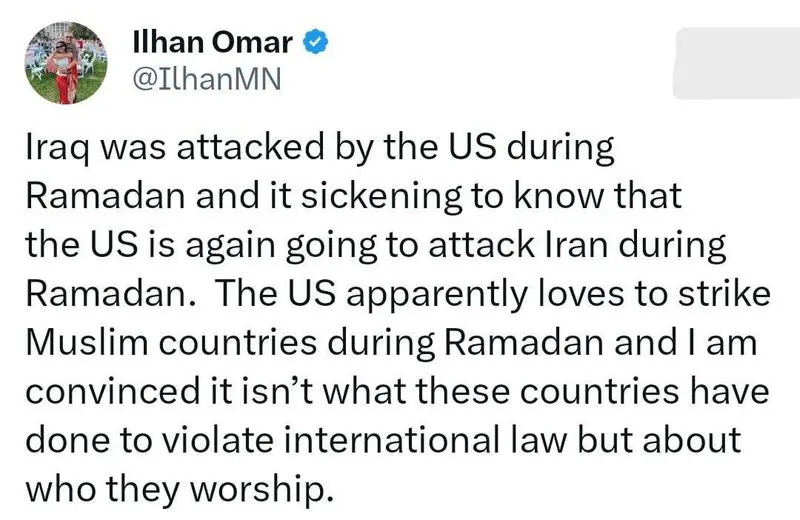Open the Ilhan Omar display name link
The image size is (800, 520).
[x=215, y=42]
